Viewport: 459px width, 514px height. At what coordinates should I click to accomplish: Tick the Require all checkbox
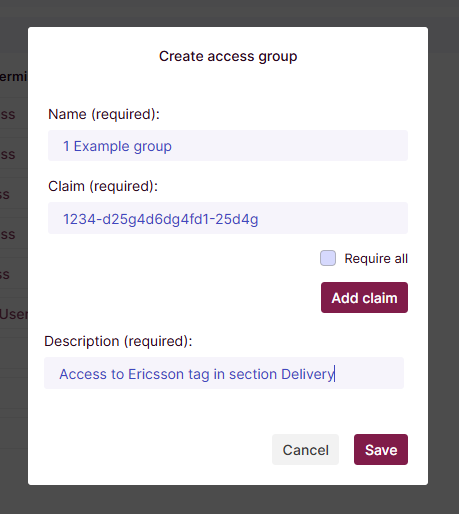(x=328, y=258)
